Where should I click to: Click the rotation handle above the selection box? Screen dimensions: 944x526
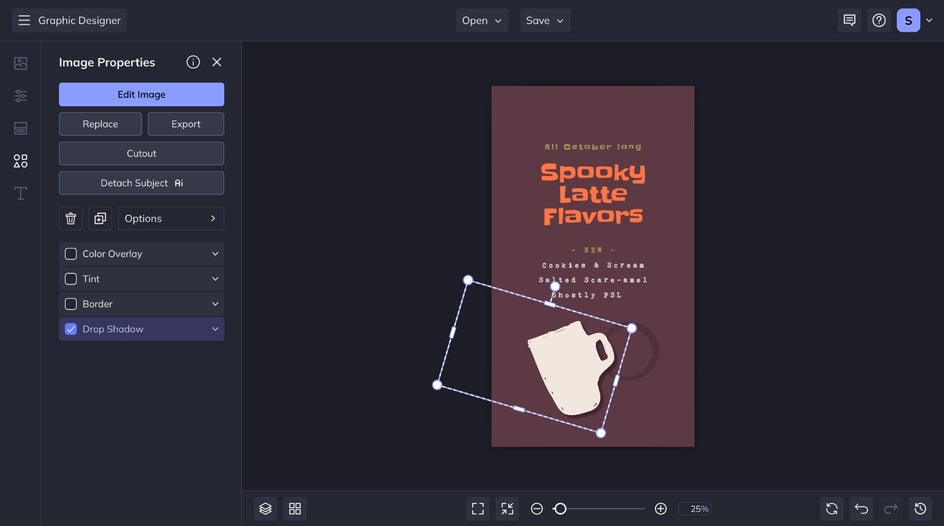pos(555,286)
